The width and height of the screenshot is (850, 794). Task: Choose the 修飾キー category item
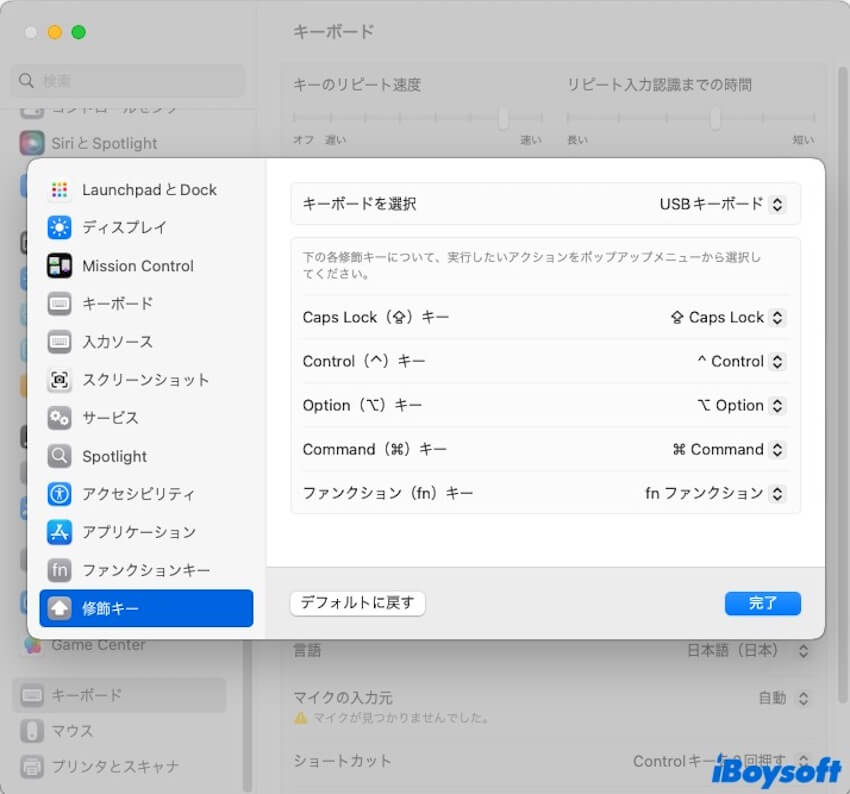pyautogui.click(x=146, y=608)
